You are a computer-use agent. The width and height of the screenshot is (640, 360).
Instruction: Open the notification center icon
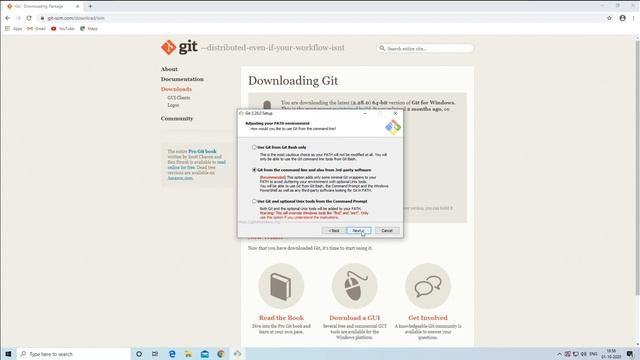click(x=630, y=354)
